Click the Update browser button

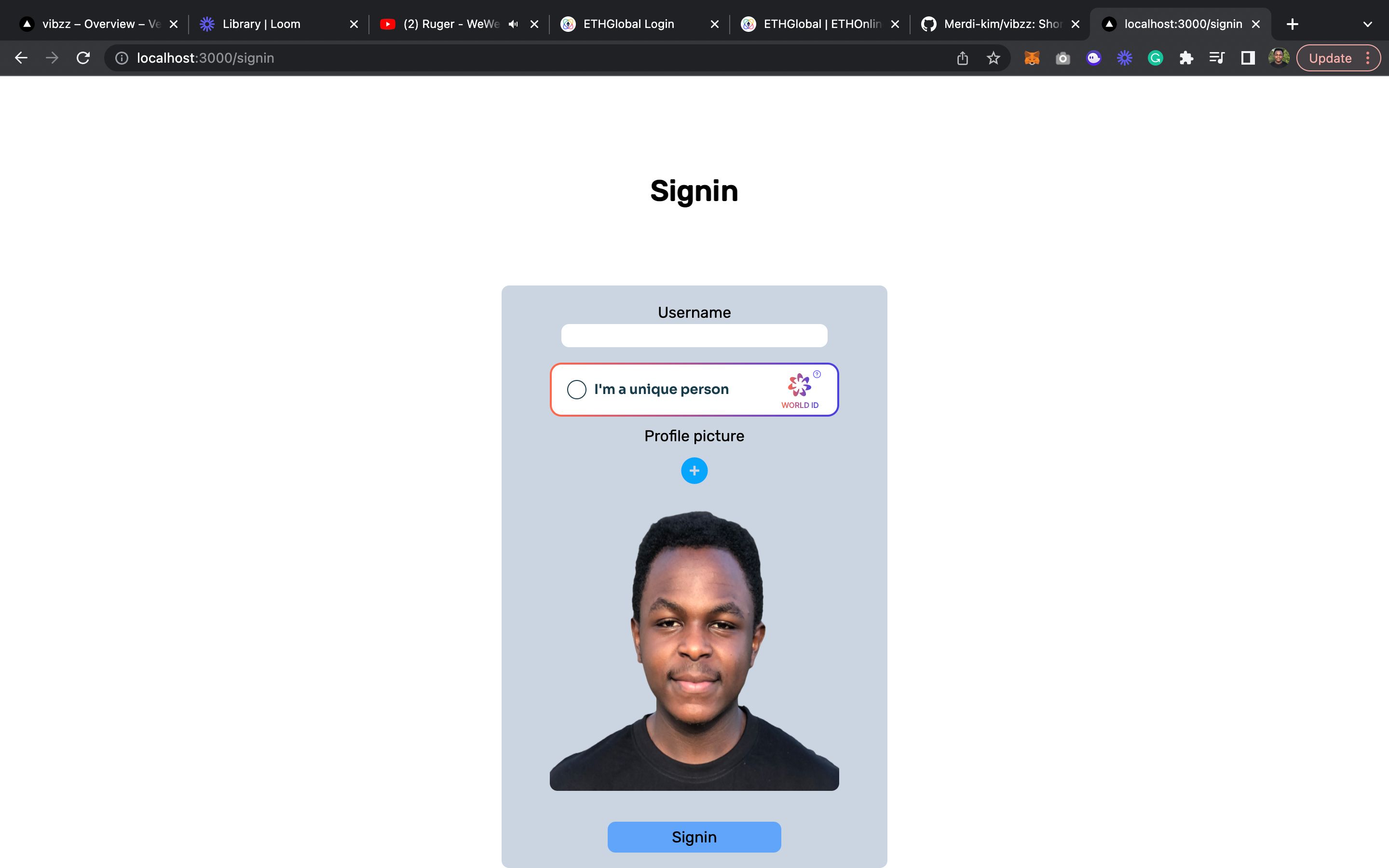pos(1330,58)
